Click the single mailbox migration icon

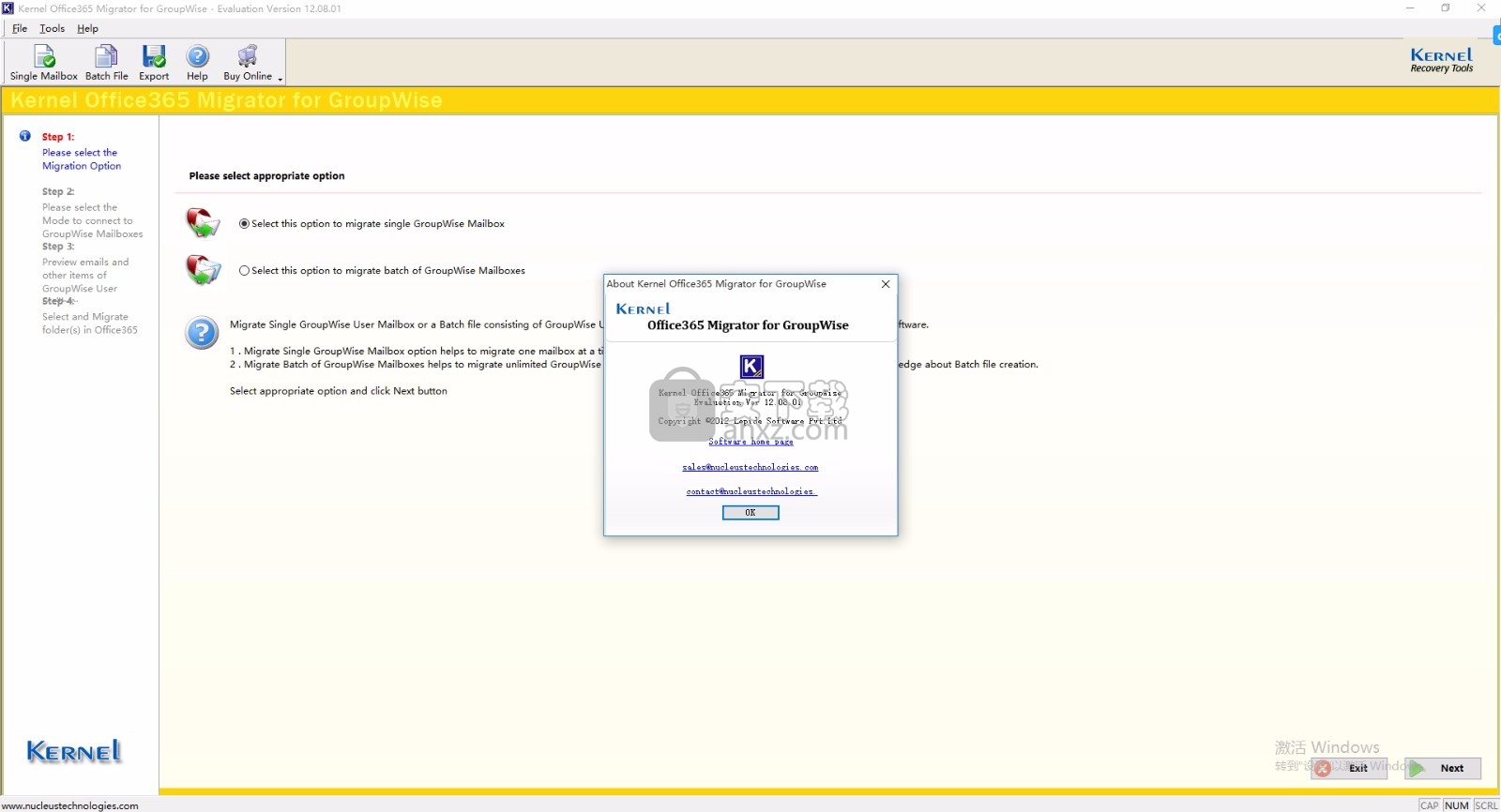coord(202,223)
